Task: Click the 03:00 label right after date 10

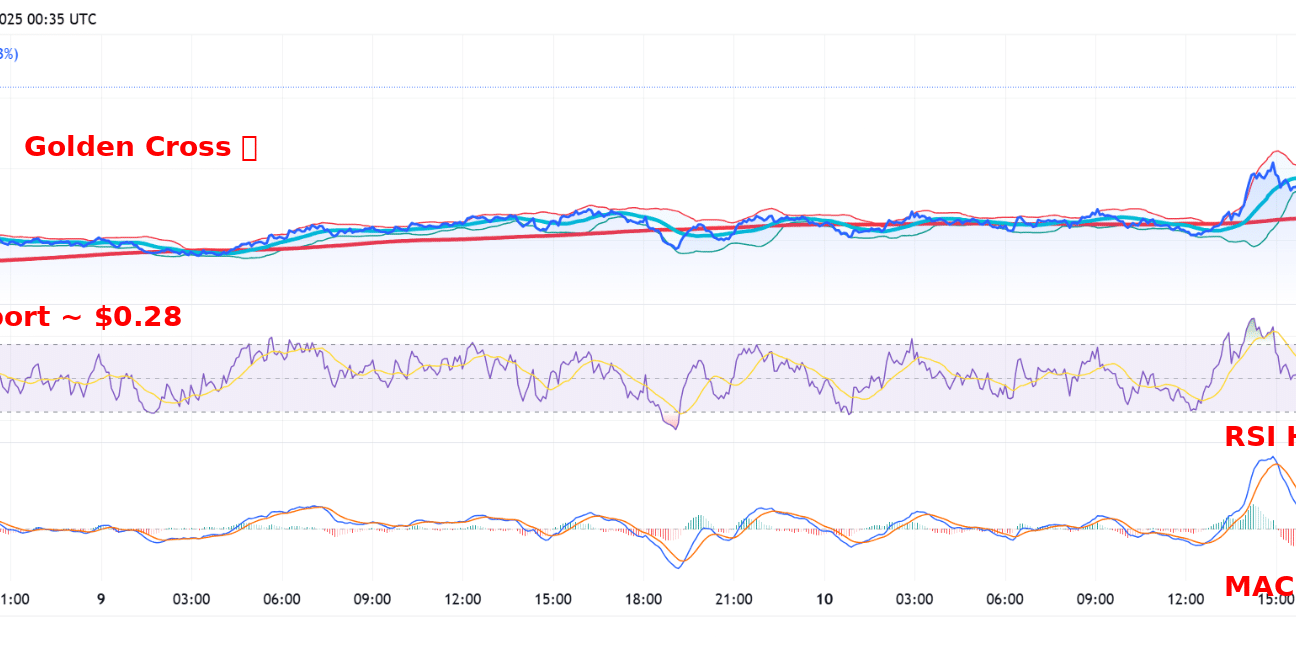Action: 914,599
